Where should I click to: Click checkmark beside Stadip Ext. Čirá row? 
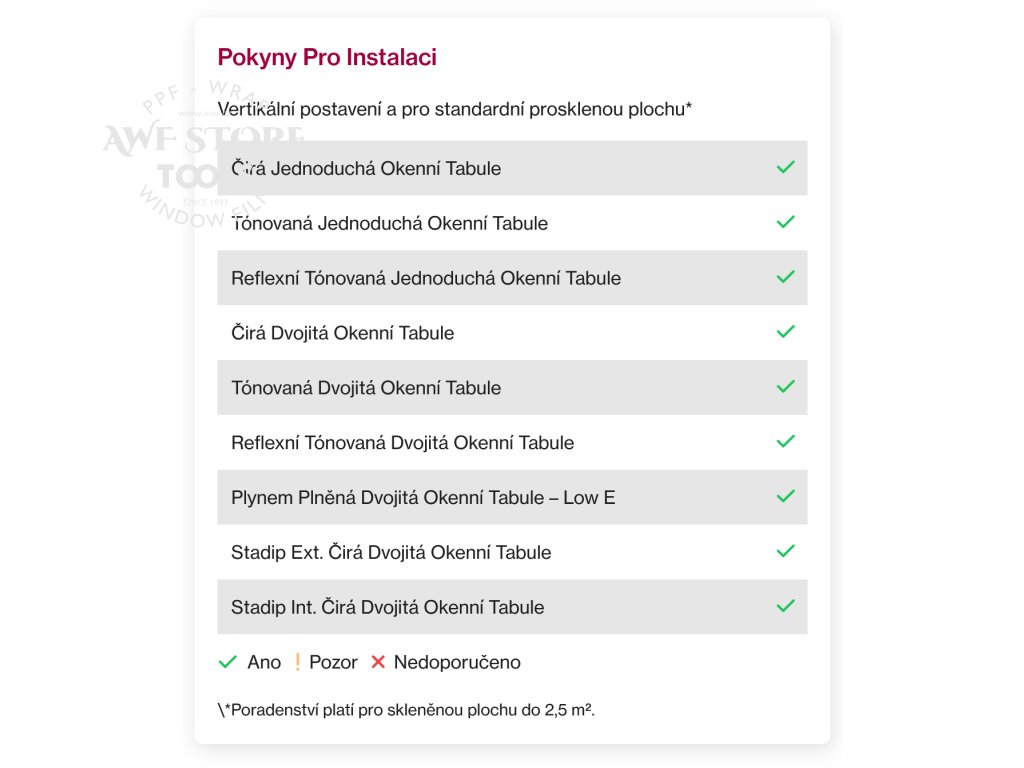coord(786,551)
